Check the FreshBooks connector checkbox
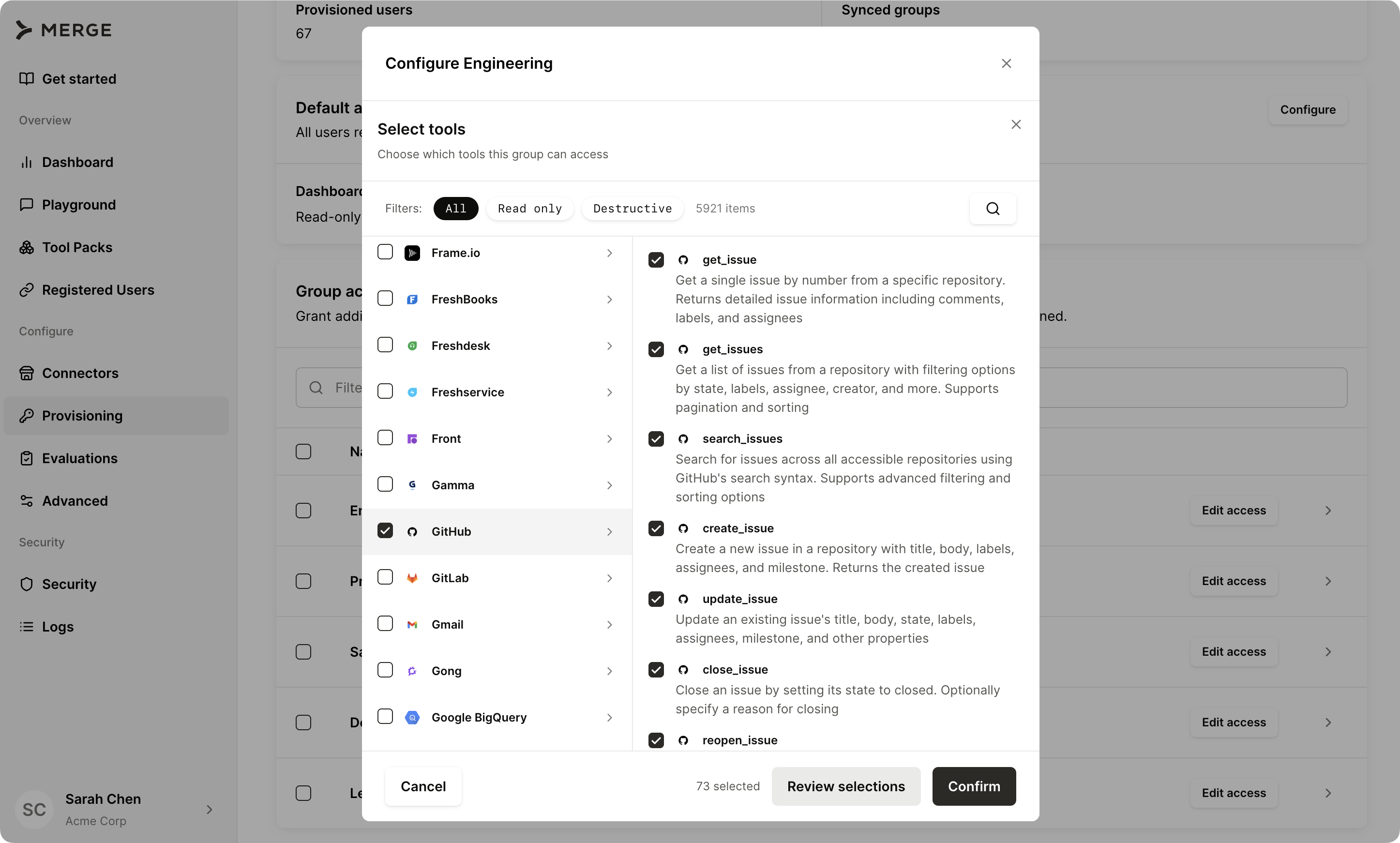Viewport: 1400px width, 843px height. point(385,298)
